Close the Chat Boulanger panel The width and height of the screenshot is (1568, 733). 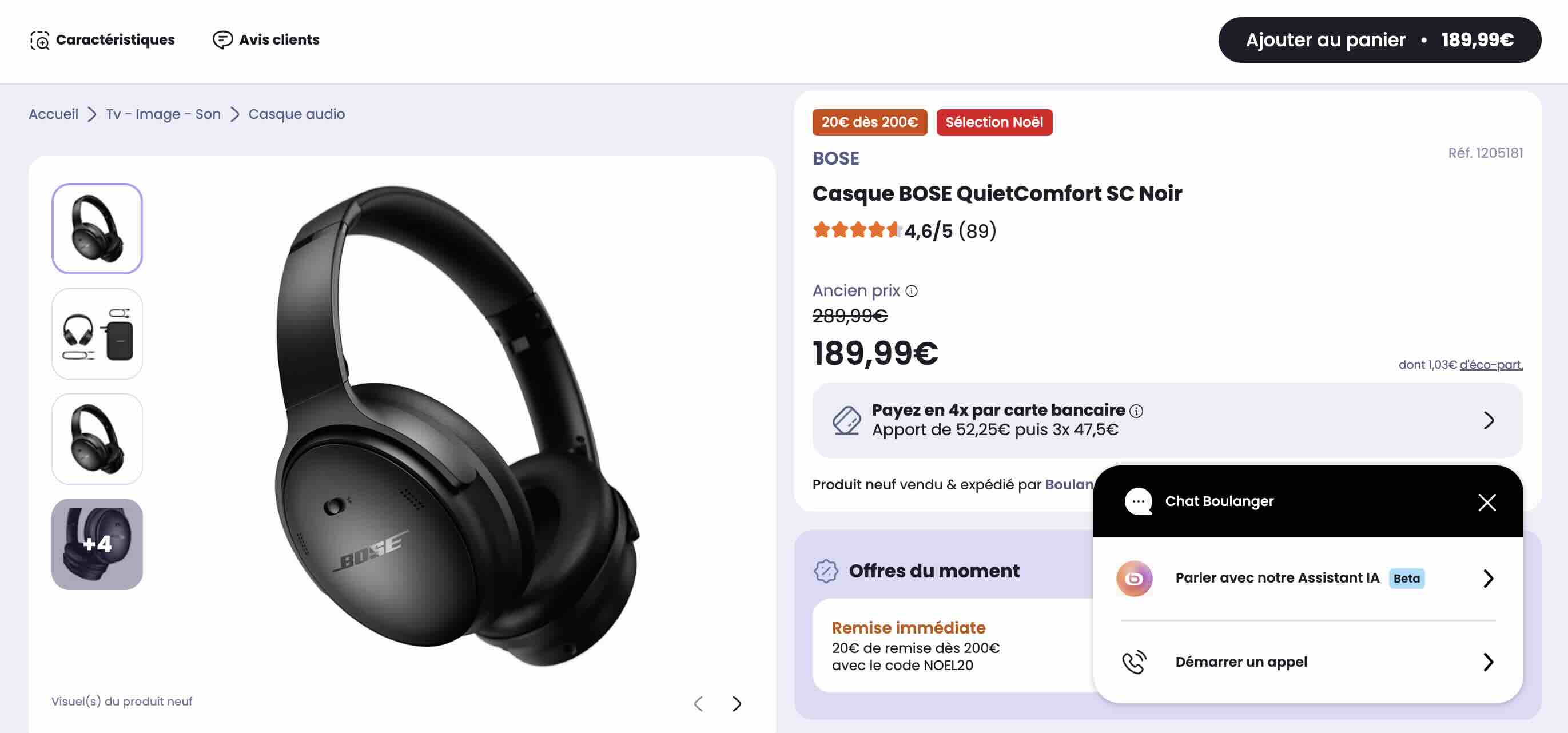[1487, 502]
